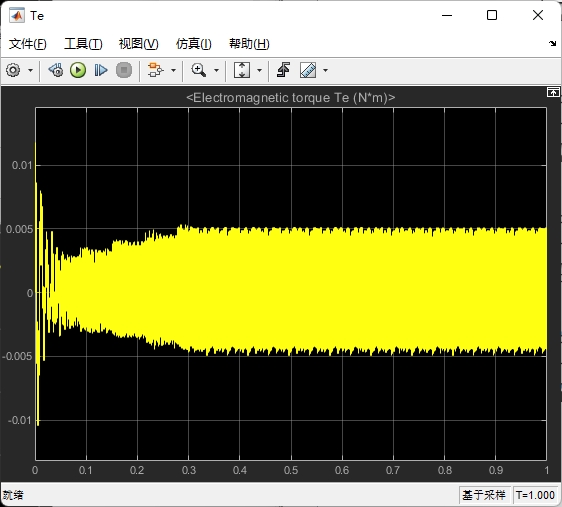
Task: Click the dock scope arrow icon
Action: [552, 43]
